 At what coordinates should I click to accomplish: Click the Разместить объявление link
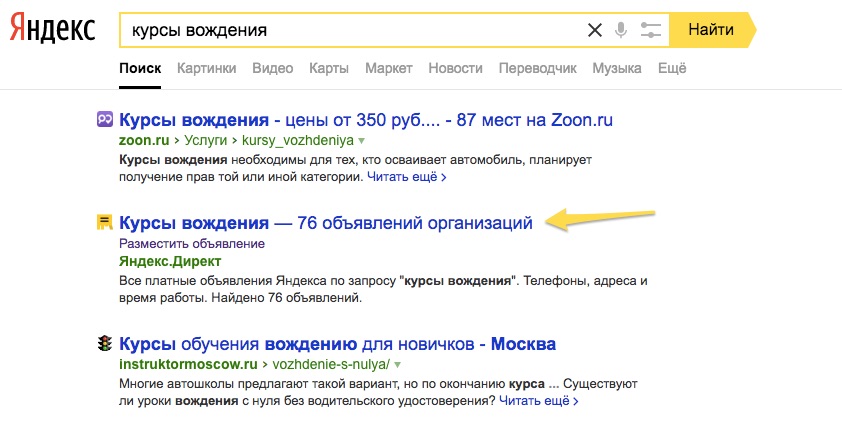pyautogui.click(x=192, y=243)
